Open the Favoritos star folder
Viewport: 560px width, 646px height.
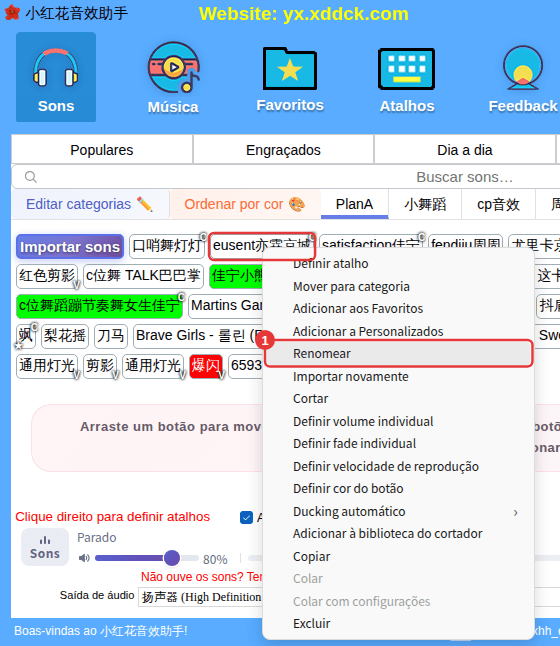coord(290,80)
